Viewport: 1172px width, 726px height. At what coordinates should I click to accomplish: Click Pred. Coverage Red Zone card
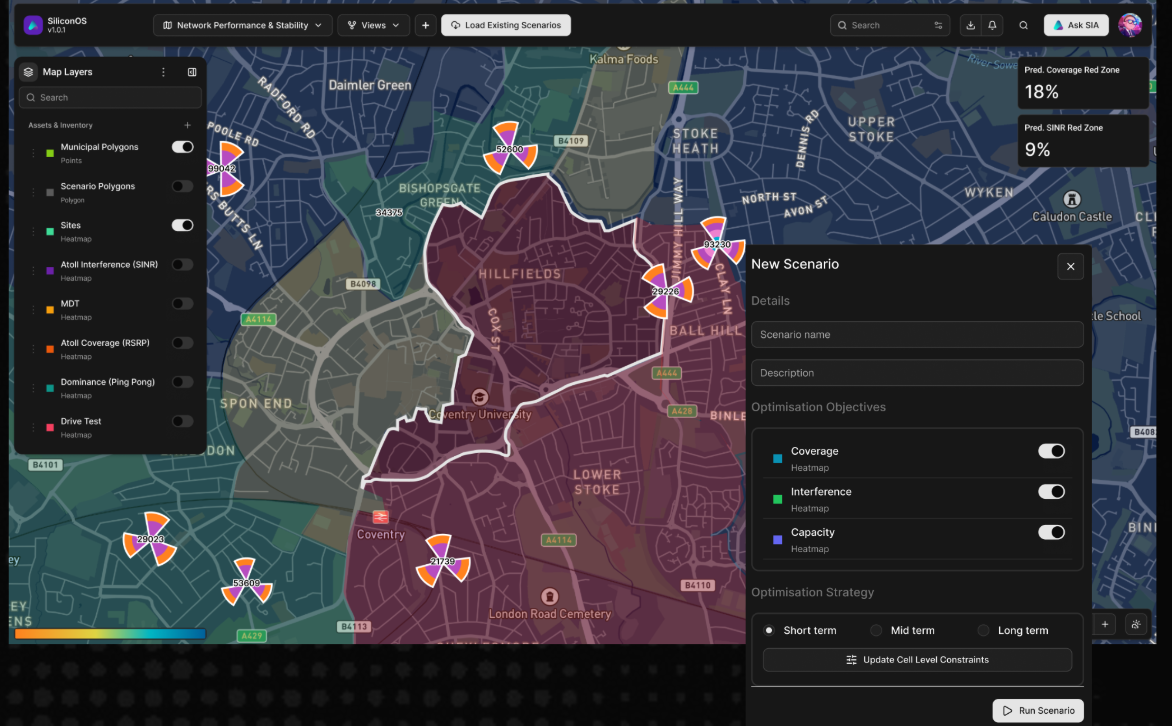click(1083, 83)
